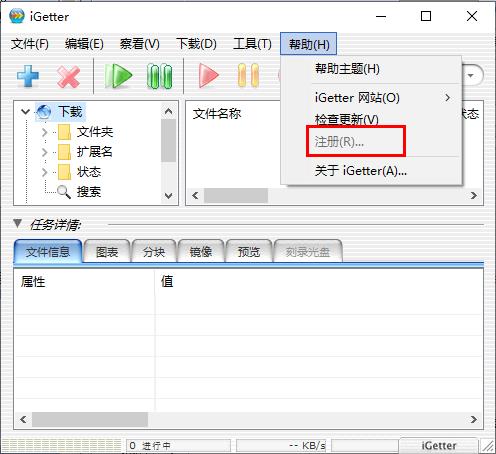496x454 pixels.
Task: Select 下载 in the tree
Action: pyautogui.click(x=71, y=112)
